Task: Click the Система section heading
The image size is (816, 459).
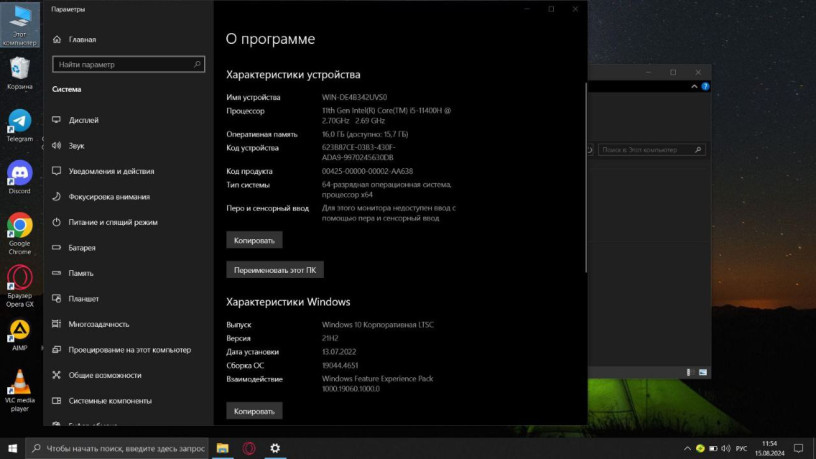Action: [67, 90]
